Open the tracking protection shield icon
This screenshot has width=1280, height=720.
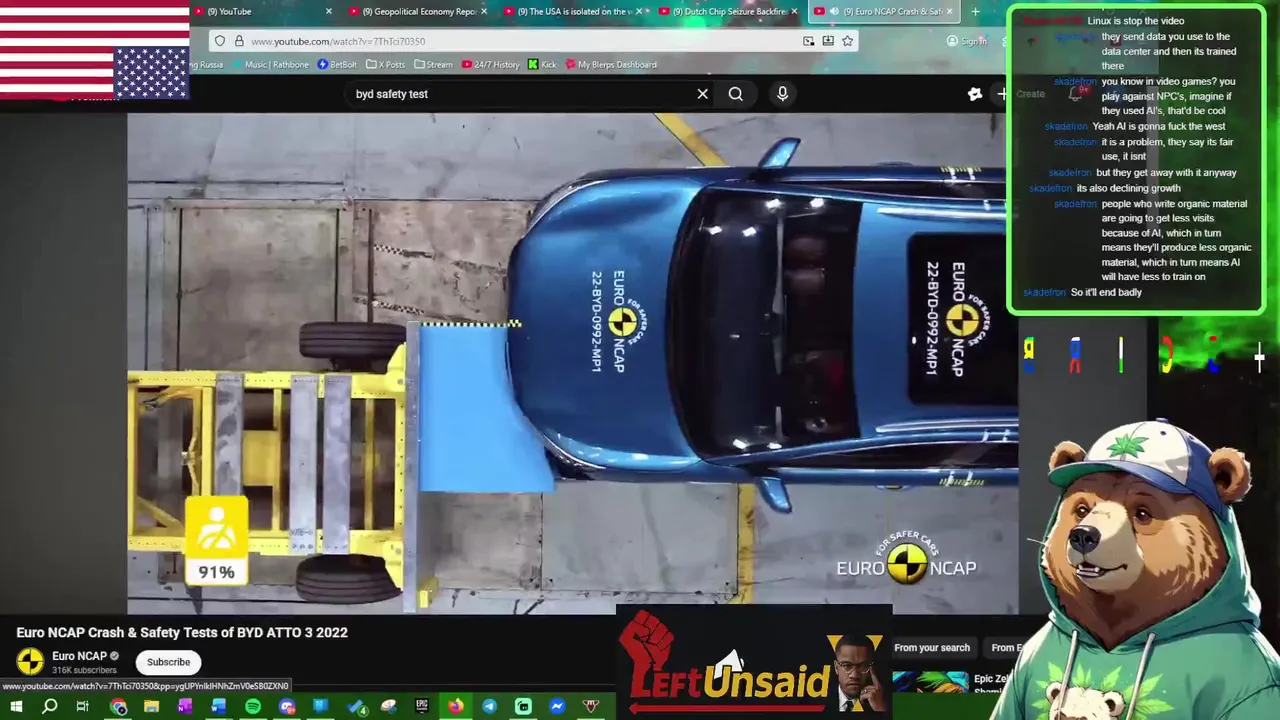pos(220,41)
